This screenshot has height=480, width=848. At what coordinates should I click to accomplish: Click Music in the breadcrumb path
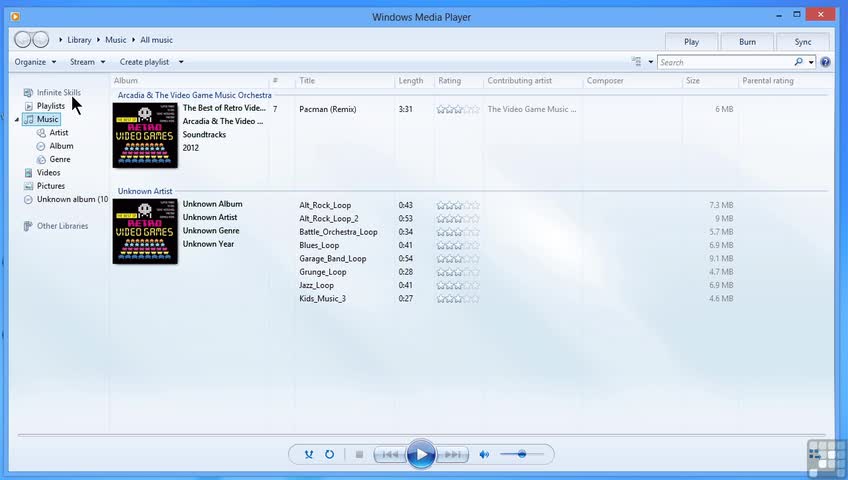click(115, 40)
